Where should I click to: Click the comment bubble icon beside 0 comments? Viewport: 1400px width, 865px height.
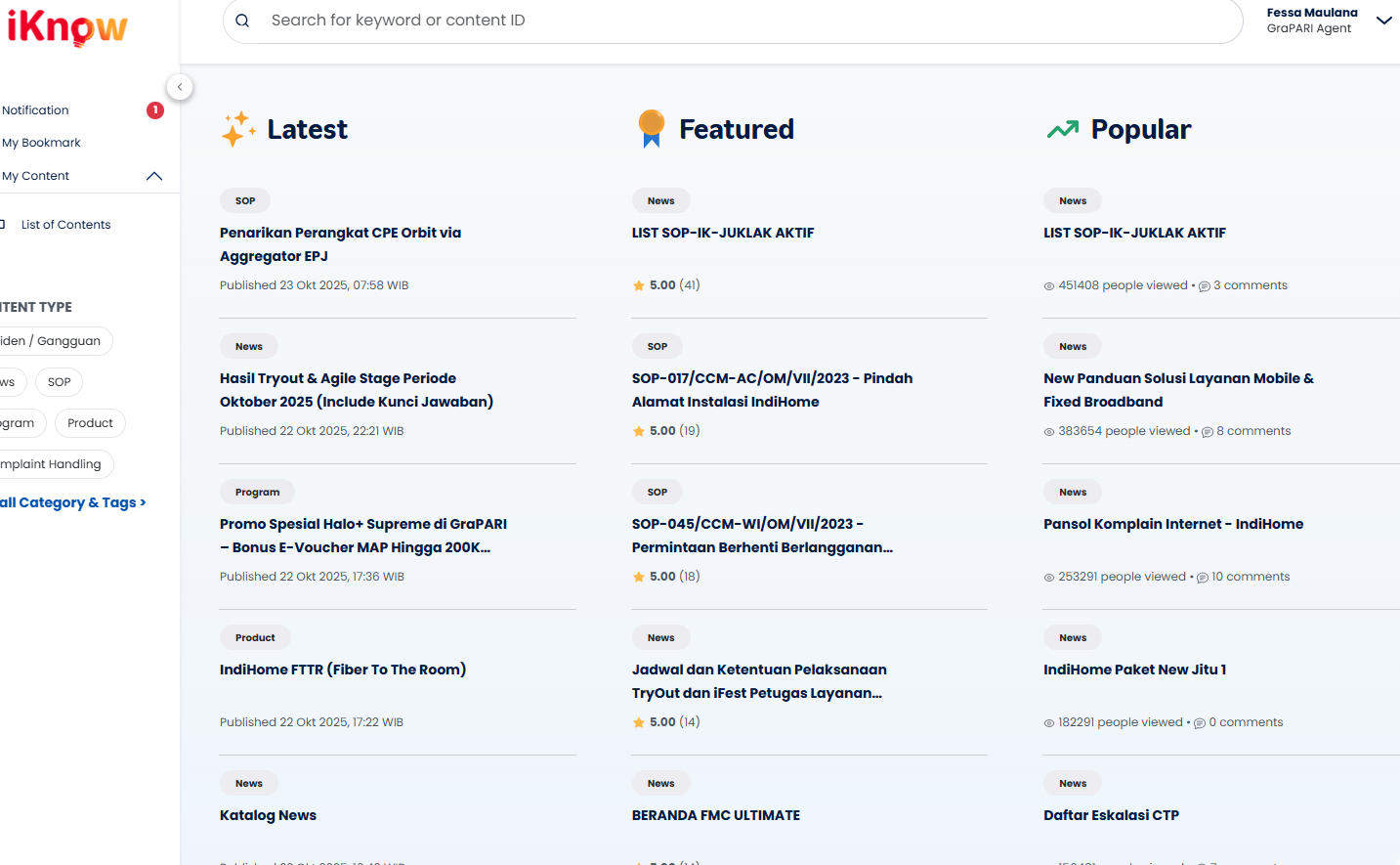[x=1200, y=723]
